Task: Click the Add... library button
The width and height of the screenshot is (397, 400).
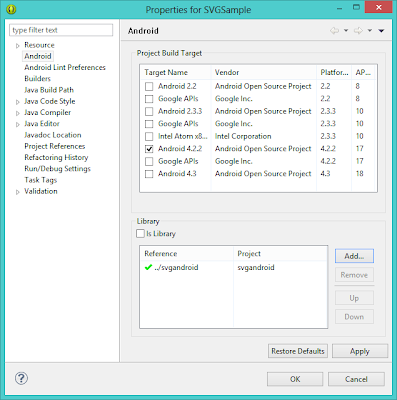Action: coord(354,256)
